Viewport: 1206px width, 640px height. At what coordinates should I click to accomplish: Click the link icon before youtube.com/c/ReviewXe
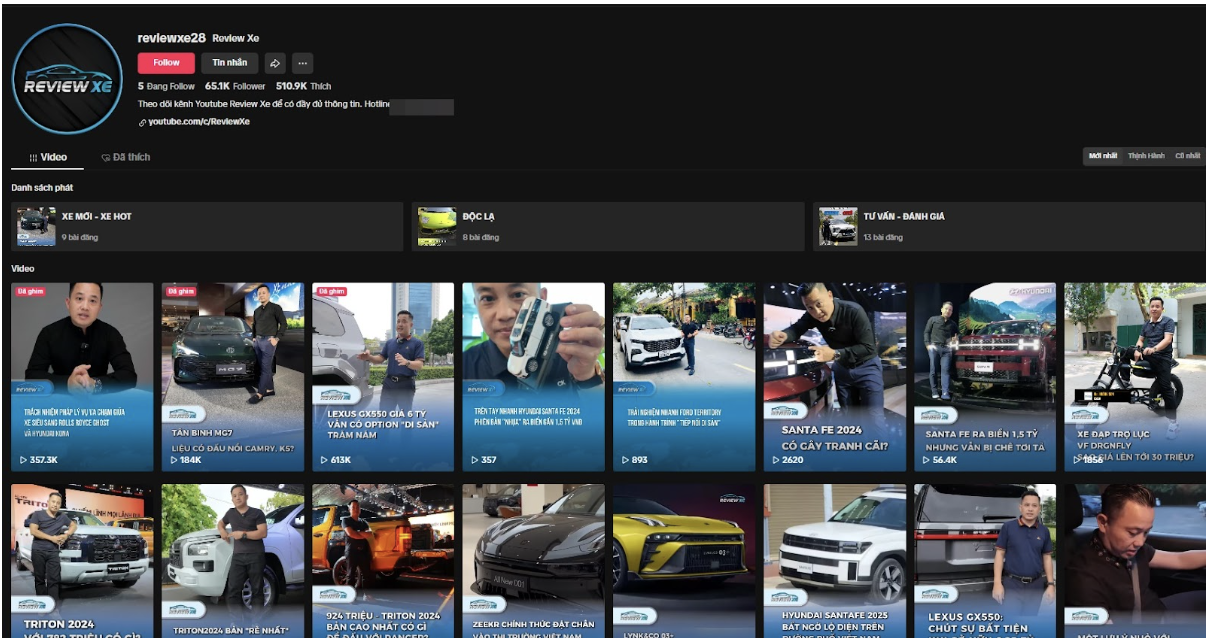[x=142, y=122]
